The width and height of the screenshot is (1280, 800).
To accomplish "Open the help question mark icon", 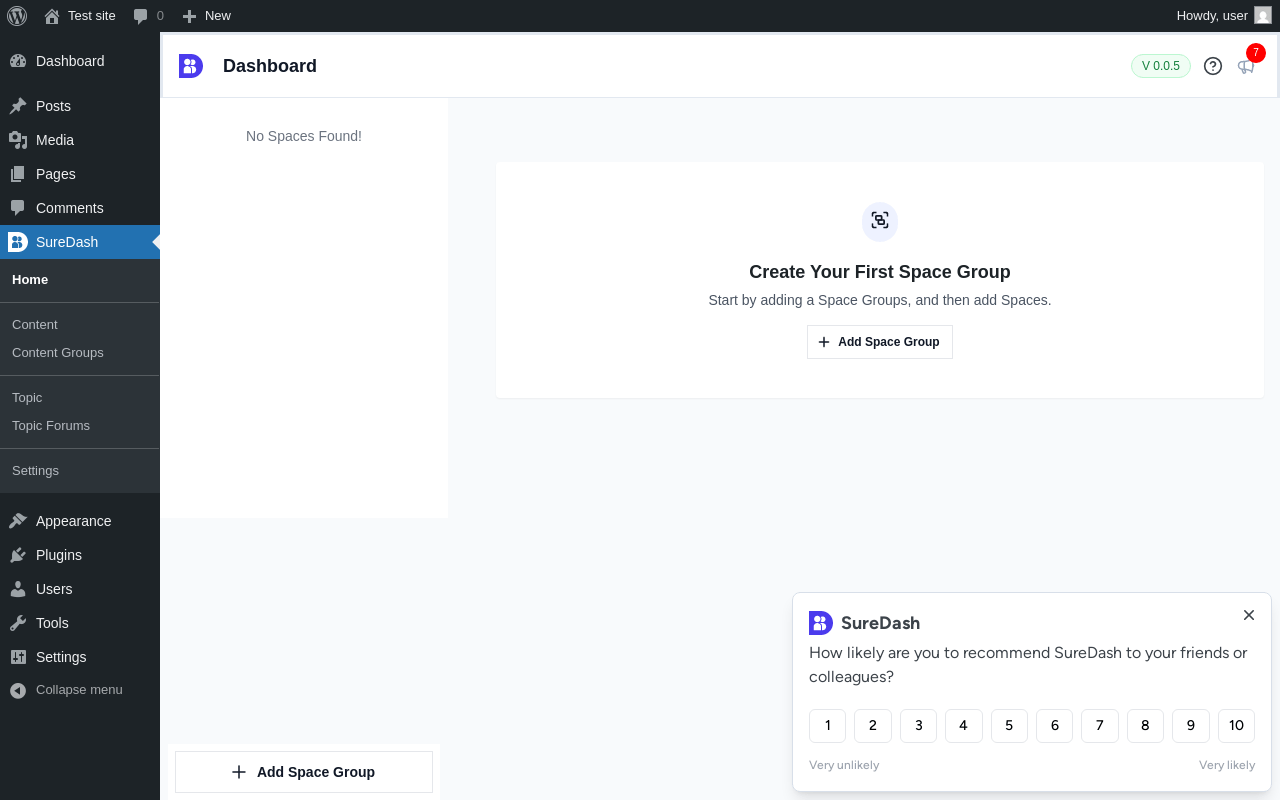I will (x=1213, y=66).
